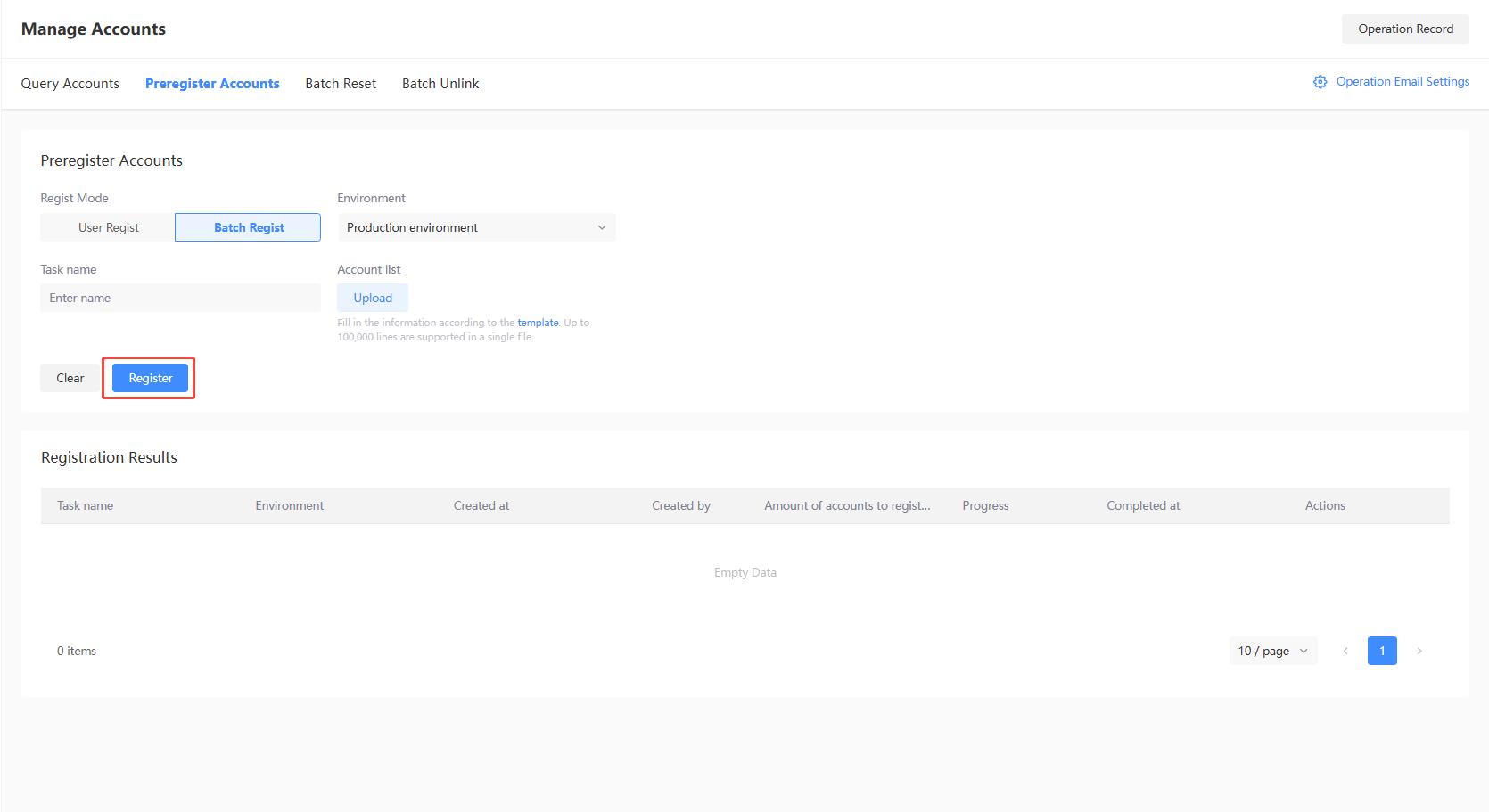This screenshot has width=1489, height=812.
Task: Click the gear icon beside Operation Email Settings
Action: click(x=1320, y=82)
